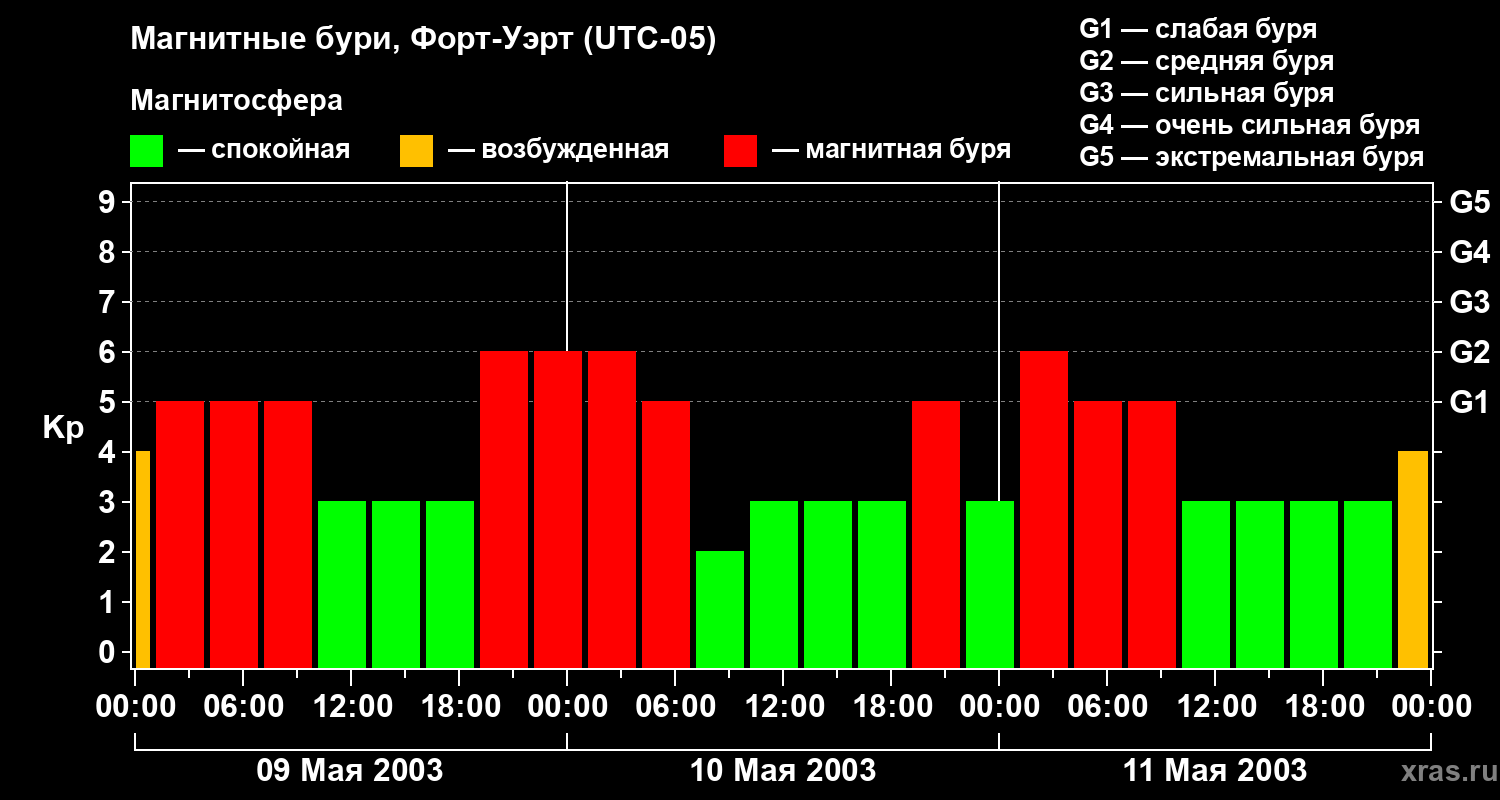Click the 'G3 — сильная буря' legend line
The height and width of the screenshot is (800, 1500).
tap(1206, 93)
